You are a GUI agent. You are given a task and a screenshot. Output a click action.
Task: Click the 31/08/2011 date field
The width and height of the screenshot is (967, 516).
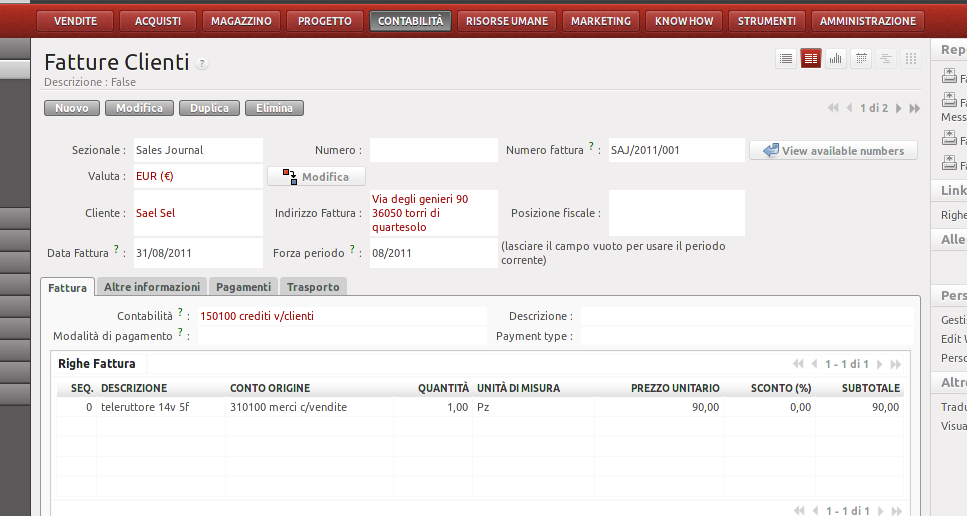pos(198,253)
